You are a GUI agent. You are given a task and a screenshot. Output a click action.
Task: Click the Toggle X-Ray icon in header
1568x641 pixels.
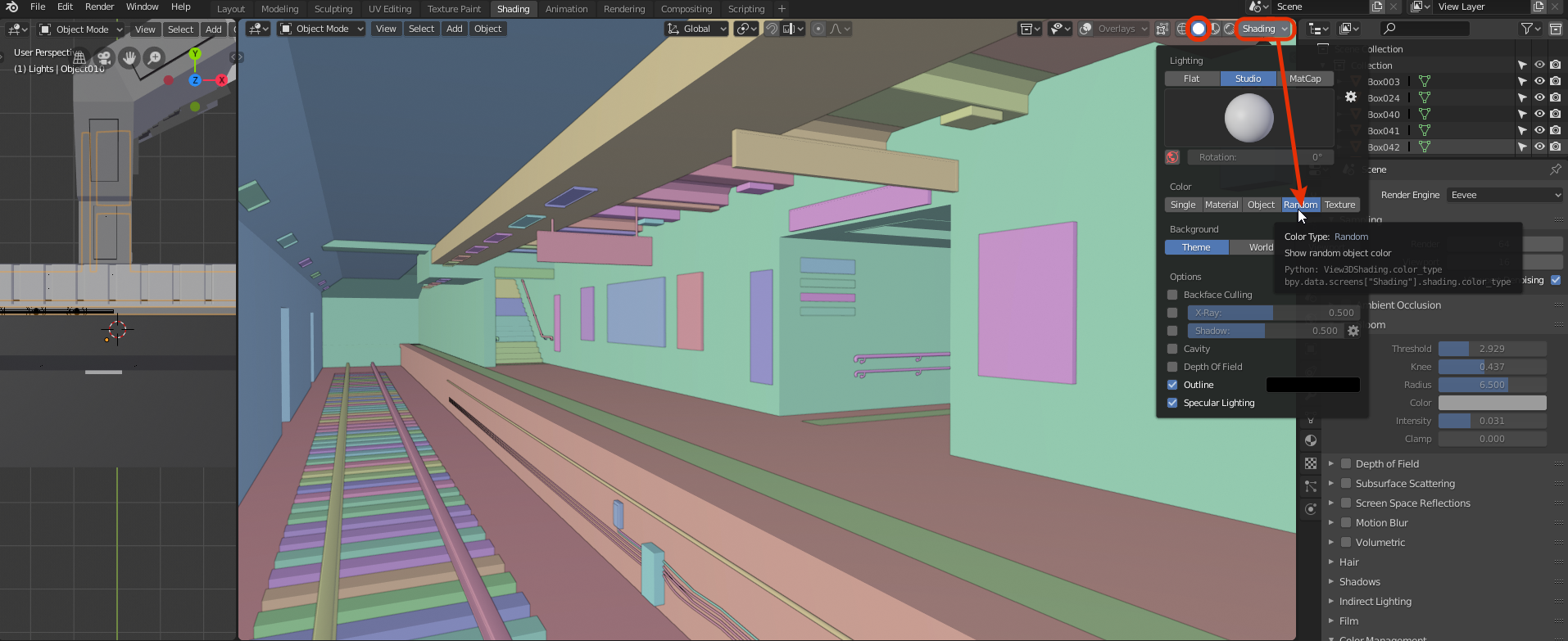pos(1162,29)
